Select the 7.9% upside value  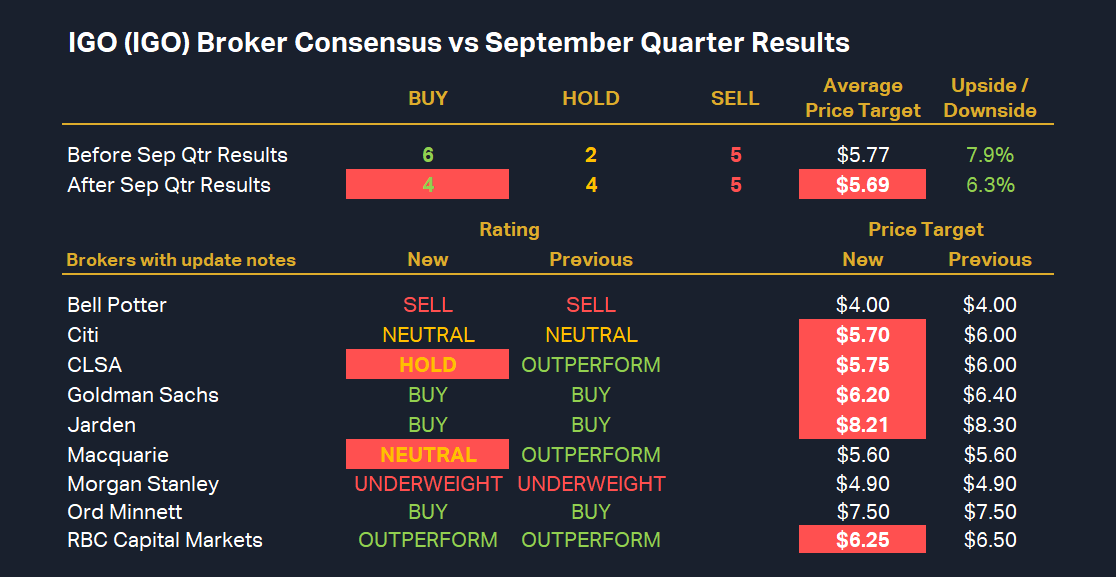pos(990,155)
